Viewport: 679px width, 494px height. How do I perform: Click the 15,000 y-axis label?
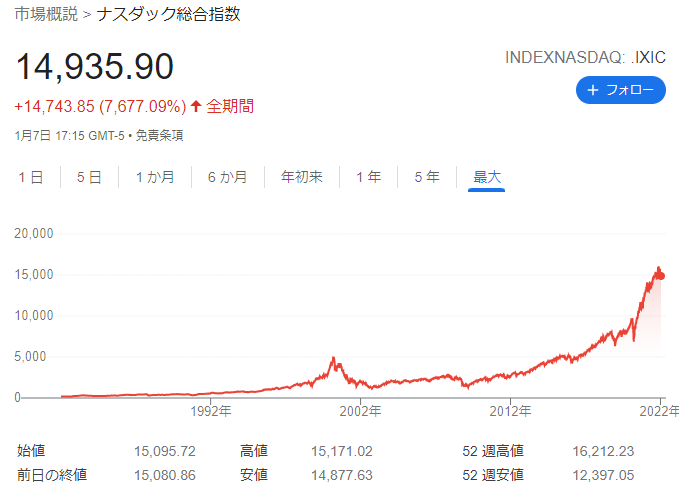click(x=34, y=274)
